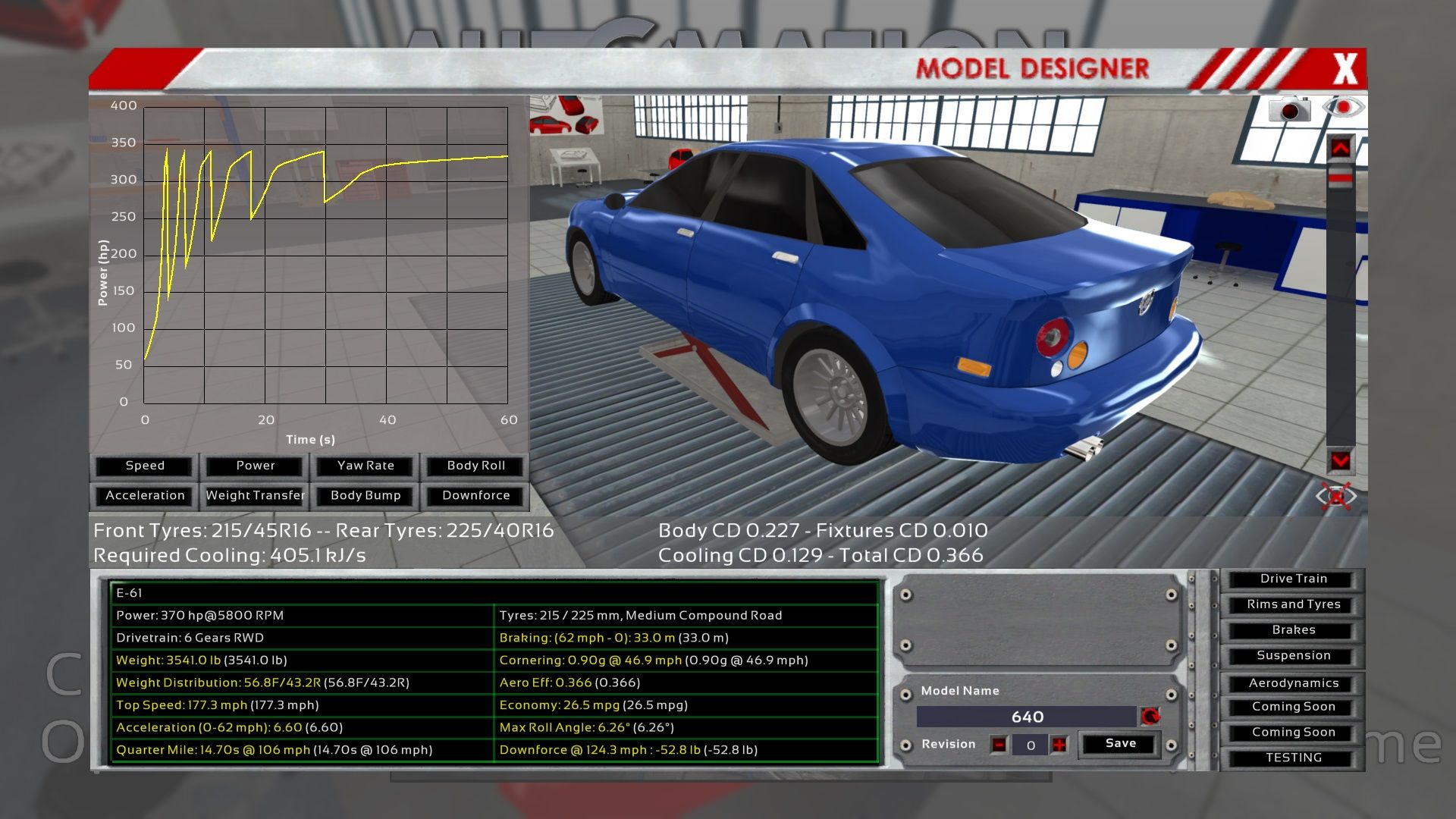Open the Rims and Tyres tab
The width and height of the screenshot is (1456, 819).
[1293, 604]
